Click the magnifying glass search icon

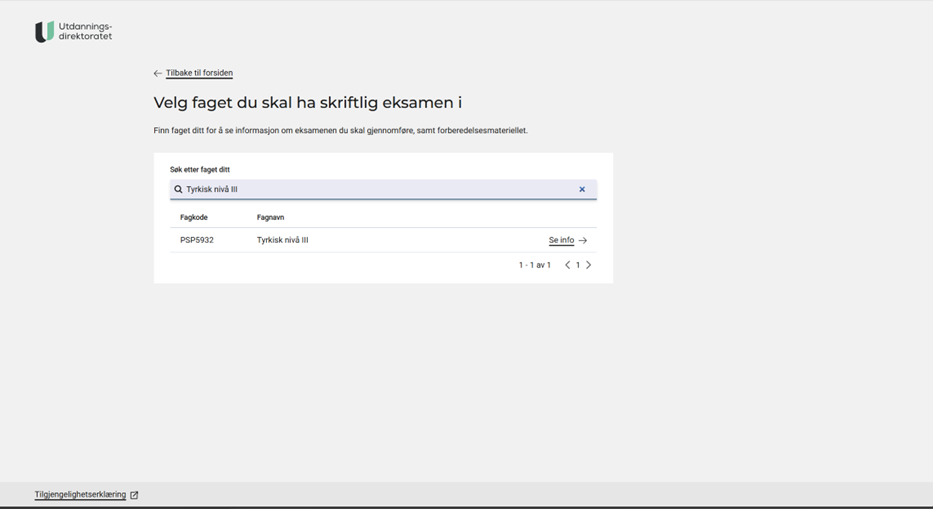[x=178, y=189]
